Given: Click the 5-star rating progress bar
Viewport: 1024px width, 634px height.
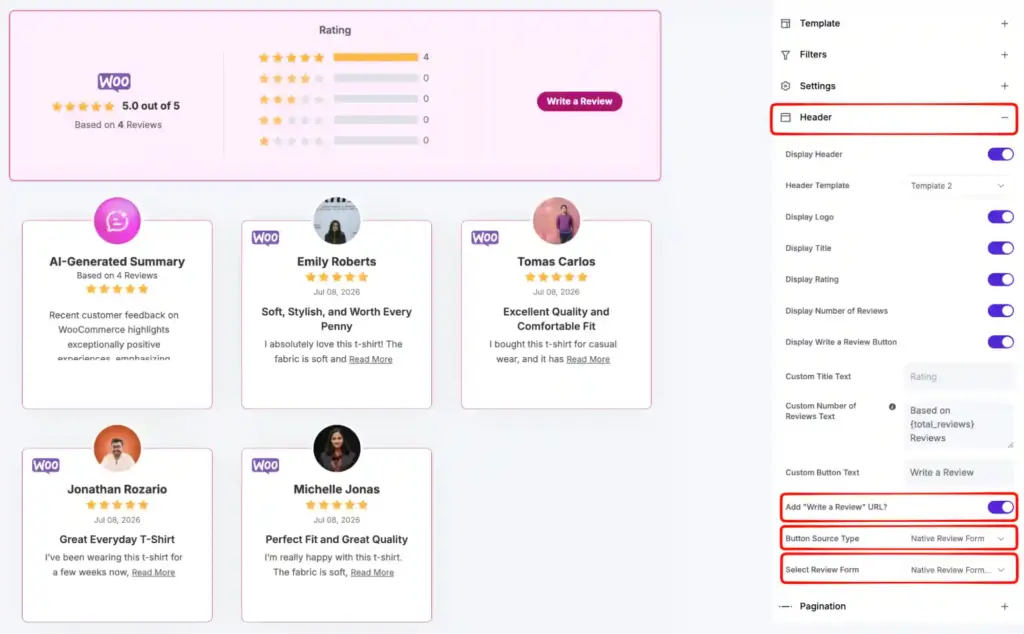Looking at the screenshot, I should pyautogui.click(x=376, y=57).
